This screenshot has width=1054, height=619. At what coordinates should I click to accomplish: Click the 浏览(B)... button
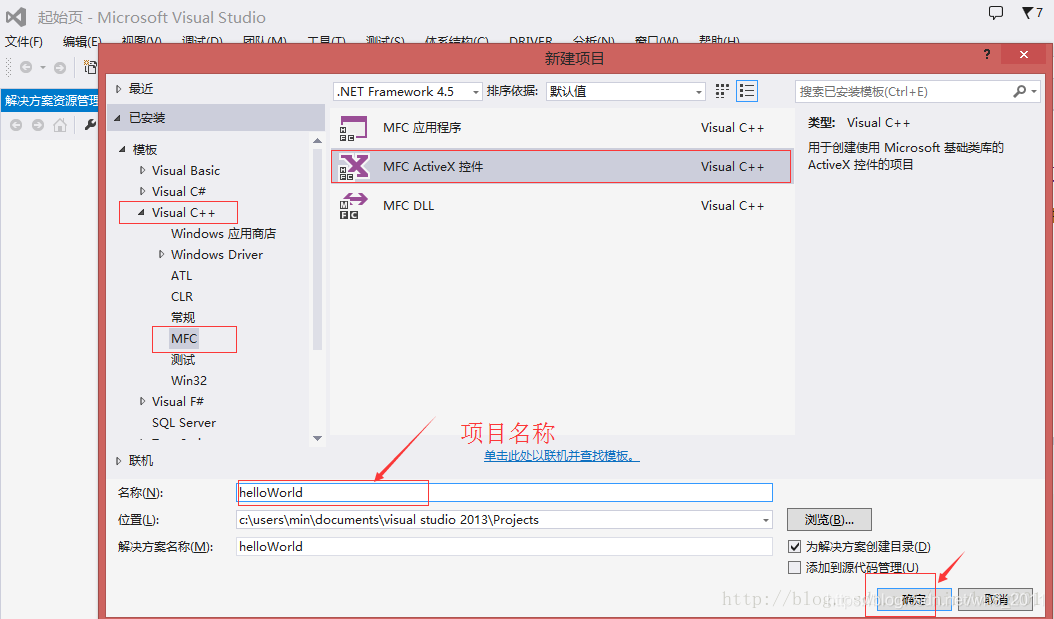pos(829,520)
